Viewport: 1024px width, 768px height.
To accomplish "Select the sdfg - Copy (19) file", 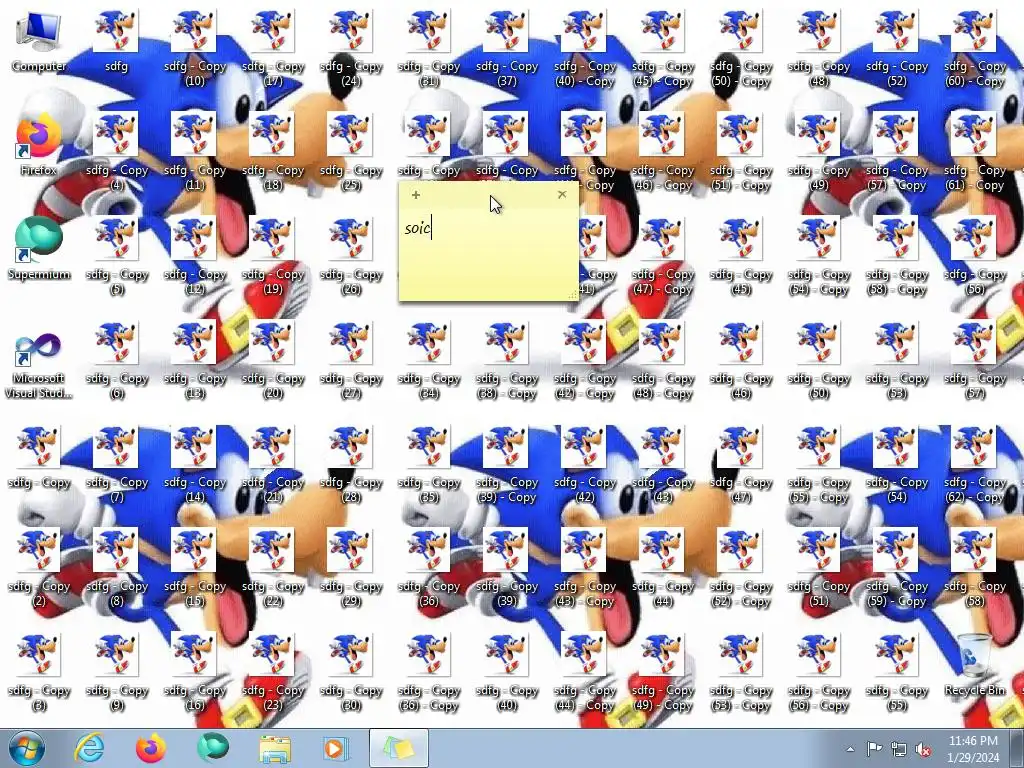I will tap(272, 257).
